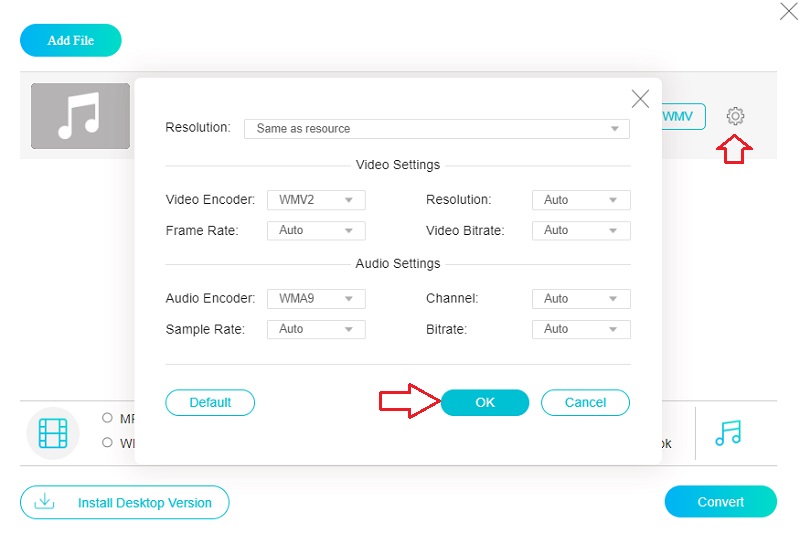Screen dimensions: 800x533
Task: Expand the Frame Rate dropdown
Action: (315, 230)
